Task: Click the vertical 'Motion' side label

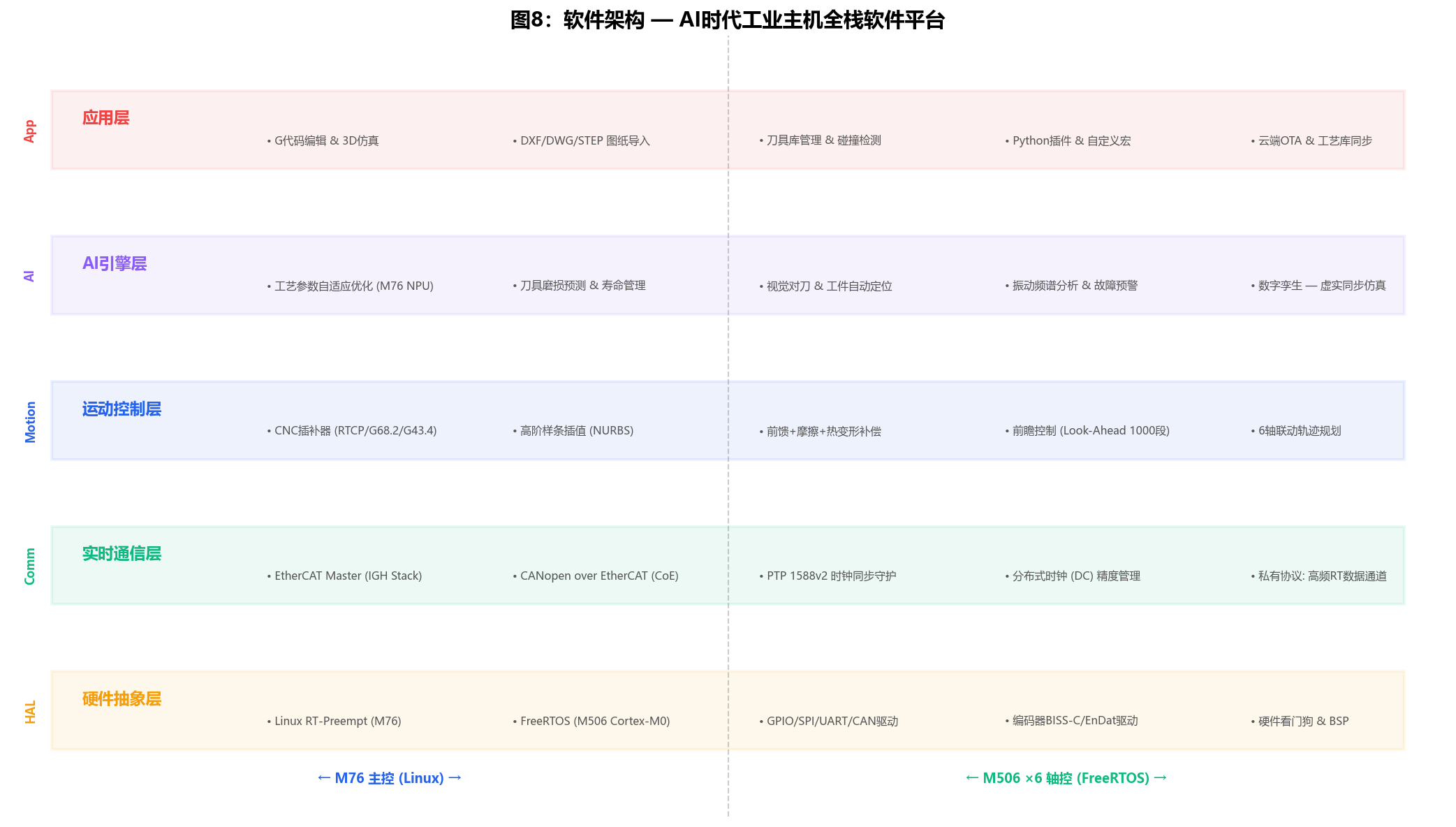Action: [x=29, y=422]
